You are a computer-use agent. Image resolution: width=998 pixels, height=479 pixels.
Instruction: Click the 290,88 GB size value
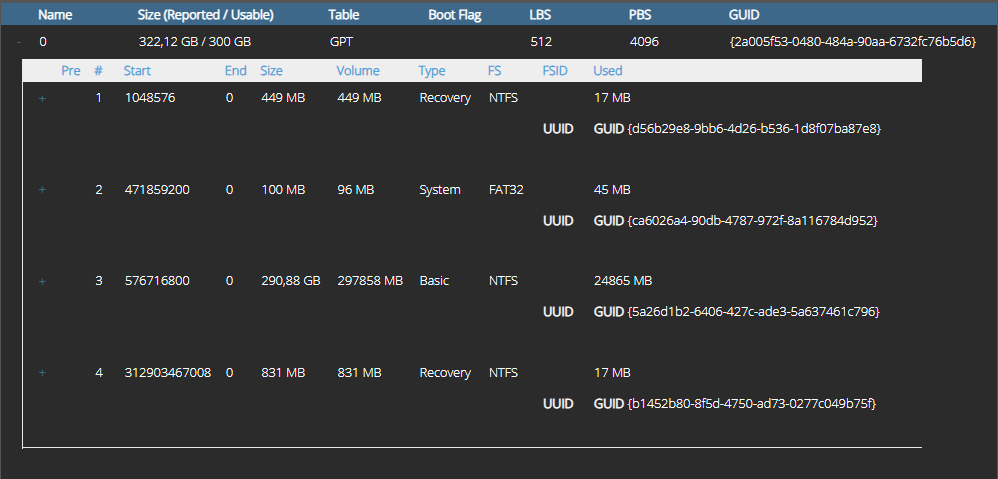[290, 281]
